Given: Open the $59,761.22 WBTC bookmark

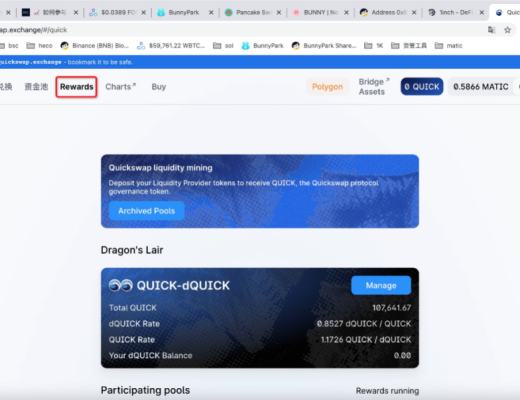Looking at the screenshot, I should [x=171, y=46].
